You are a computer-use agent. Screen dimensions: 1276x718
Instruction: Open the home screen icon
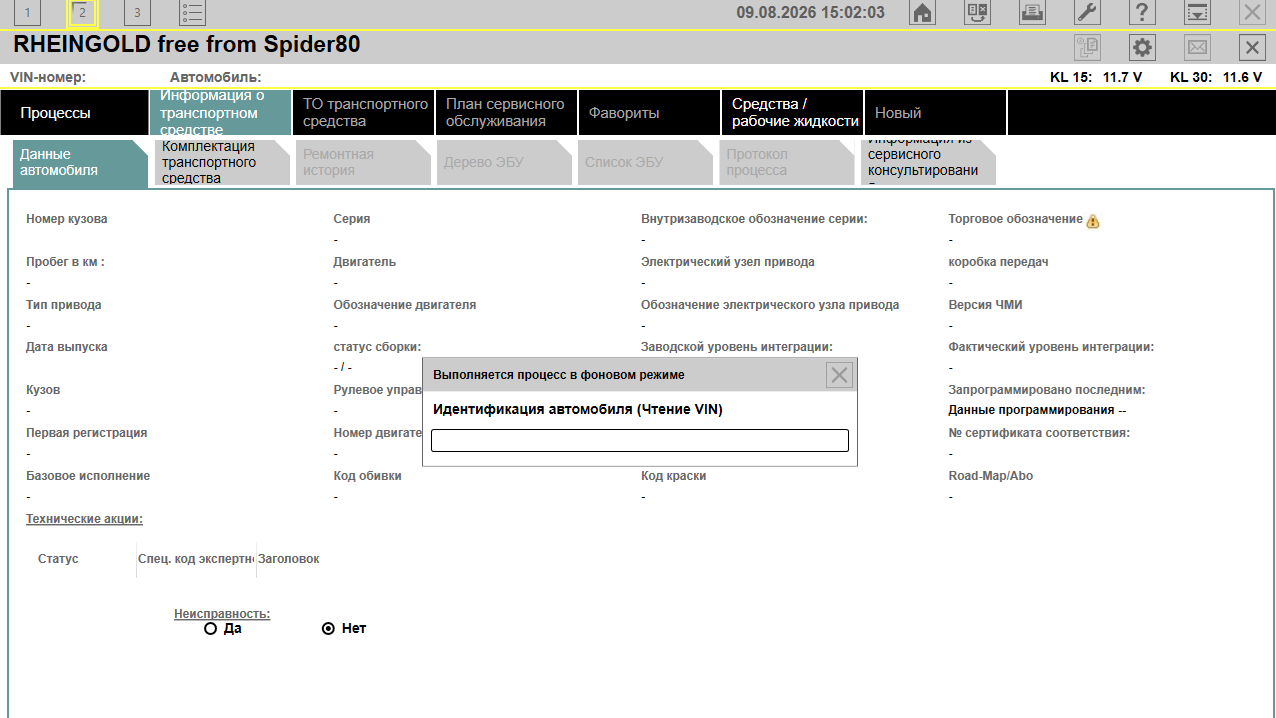point(922,13)
